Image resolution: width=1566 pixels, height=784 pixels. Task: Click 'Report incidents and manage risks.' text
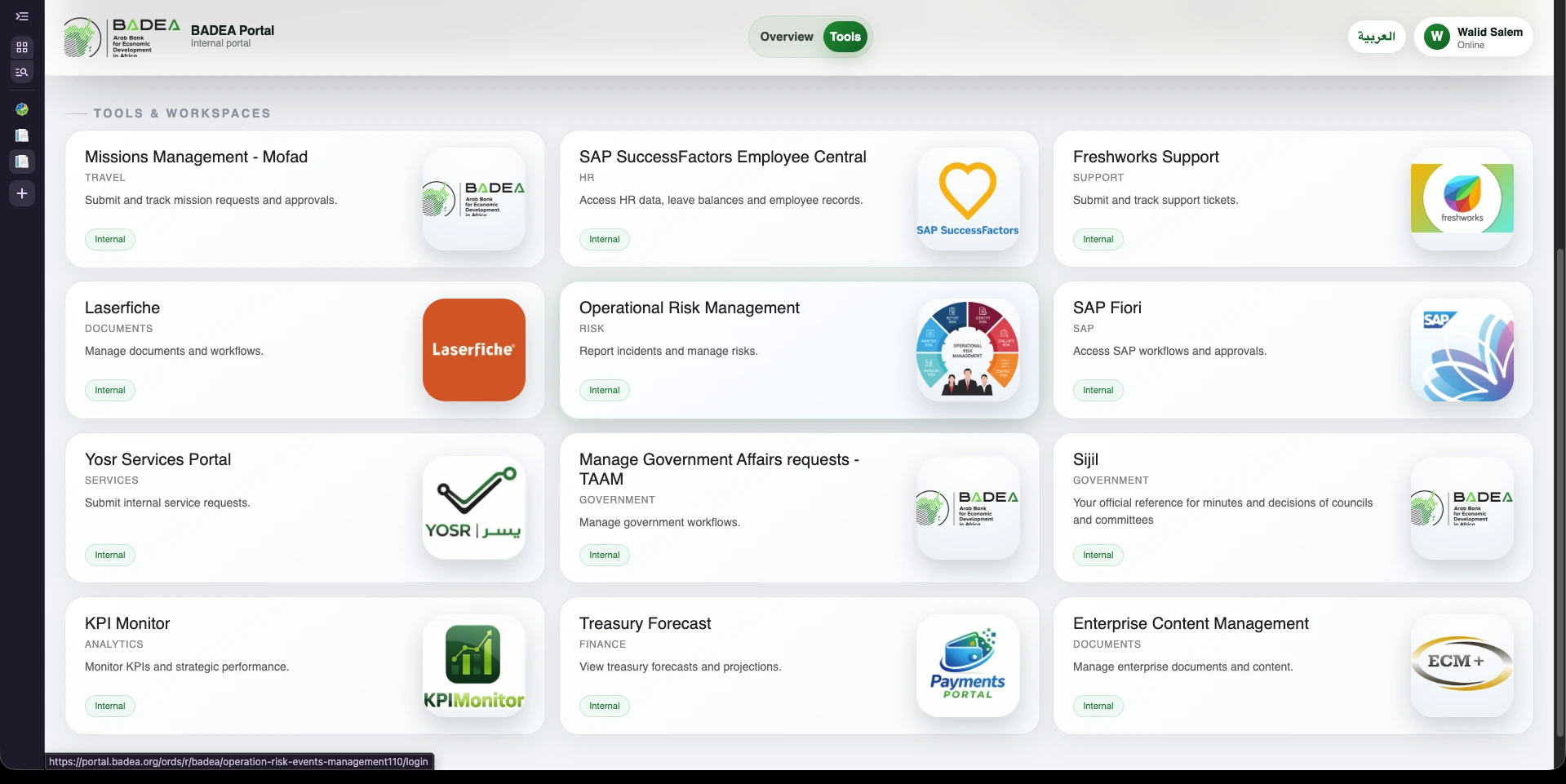(668, 351)
